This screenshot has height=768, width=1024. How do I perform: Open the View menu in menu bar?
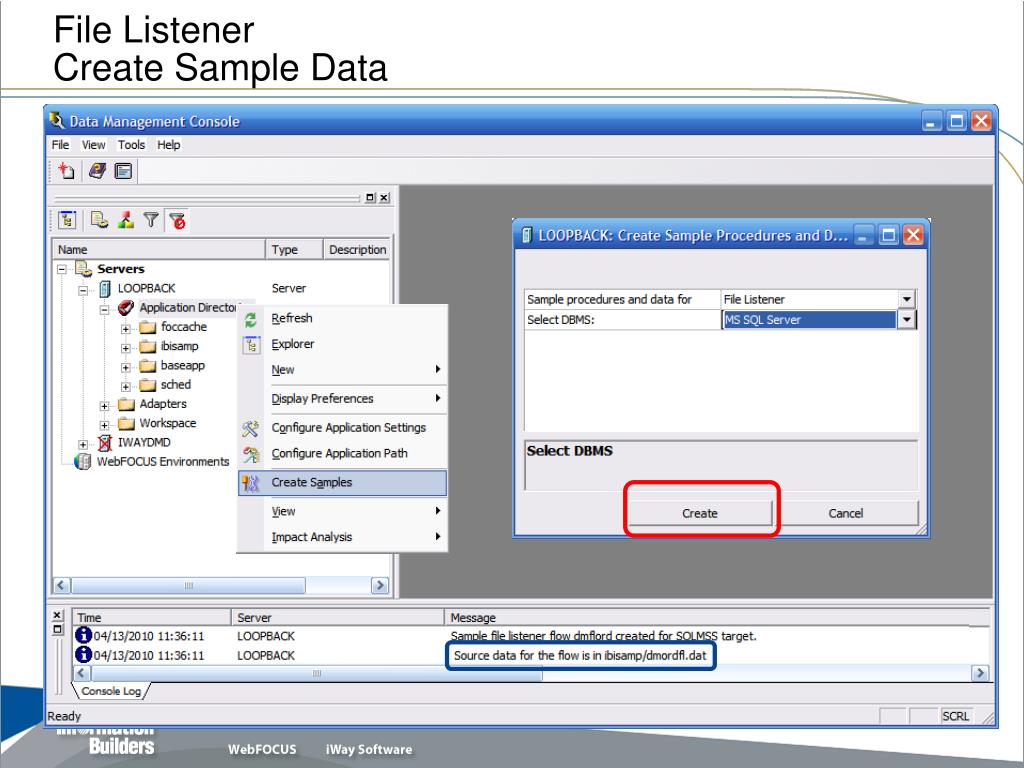pyautogui.click(x=93, y=145)
